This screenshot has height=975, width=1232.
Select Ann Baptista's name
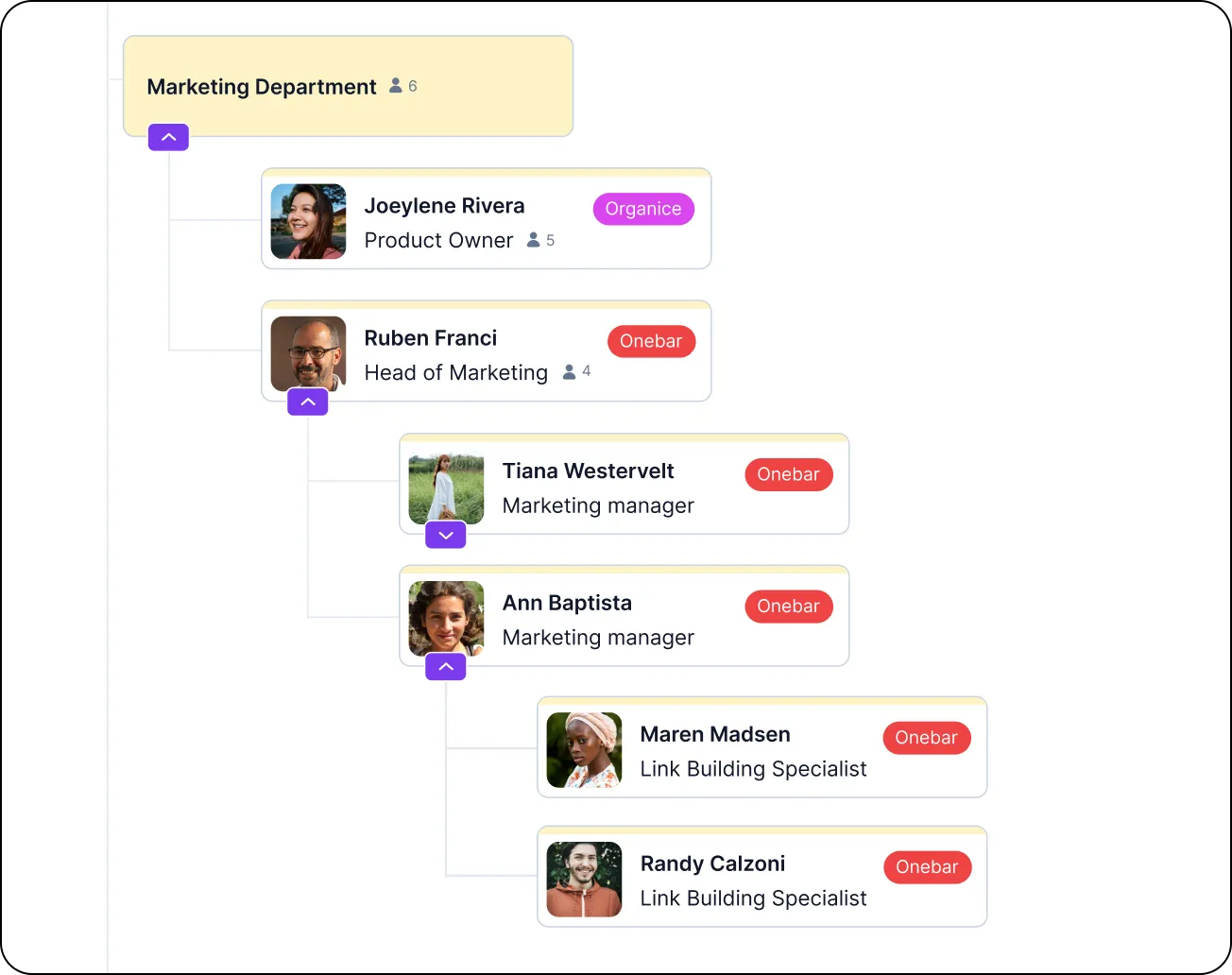567,603
